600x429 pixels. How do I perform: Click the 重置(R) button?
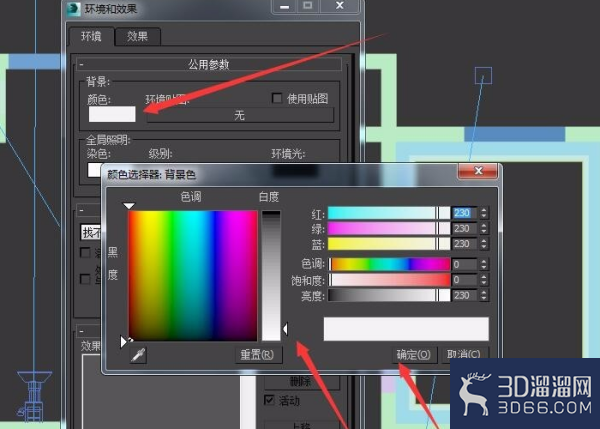pos(257,355)
